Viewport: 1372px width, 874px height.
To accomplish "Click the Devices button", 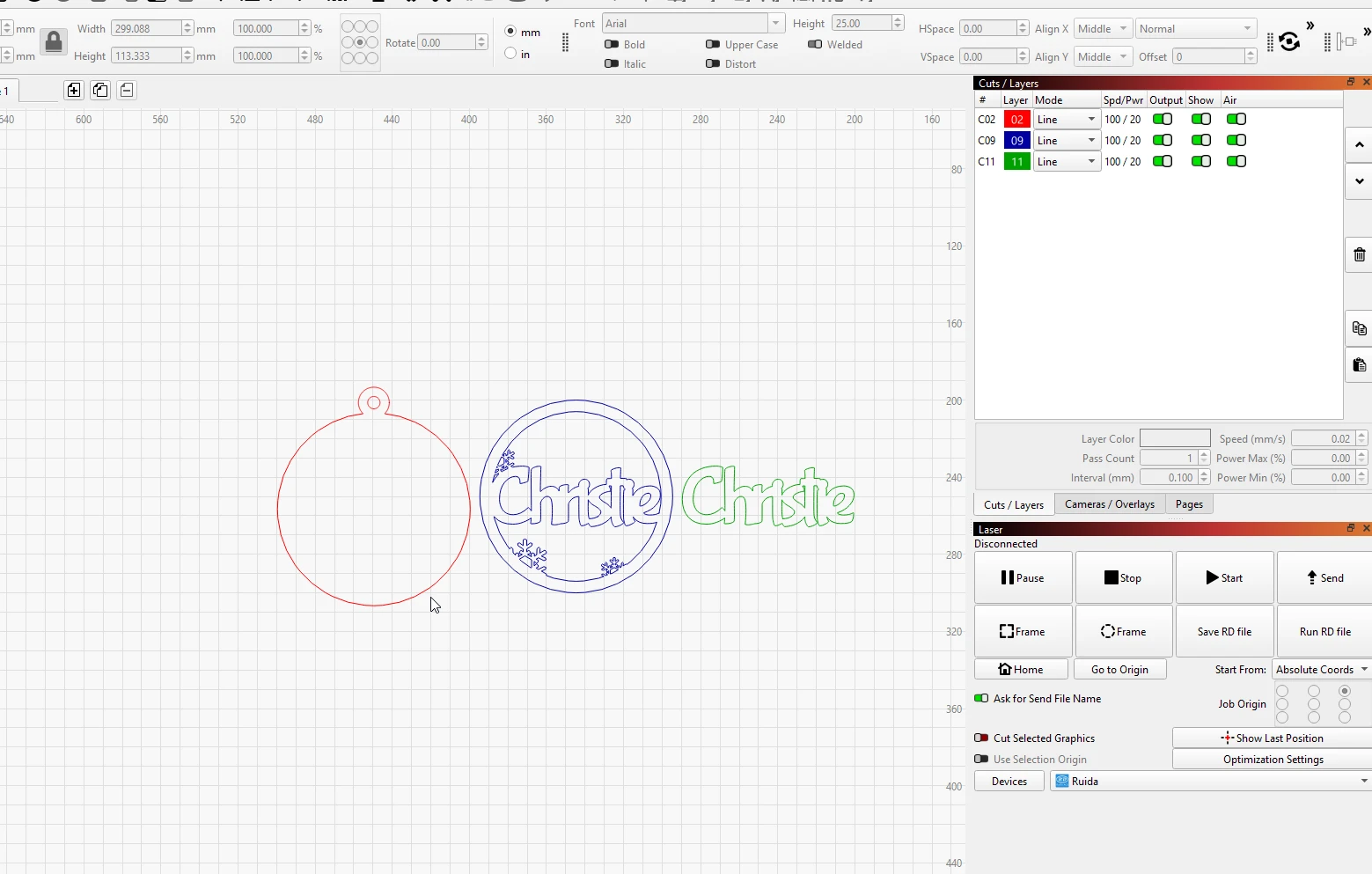I will (x=1009, y=781).
